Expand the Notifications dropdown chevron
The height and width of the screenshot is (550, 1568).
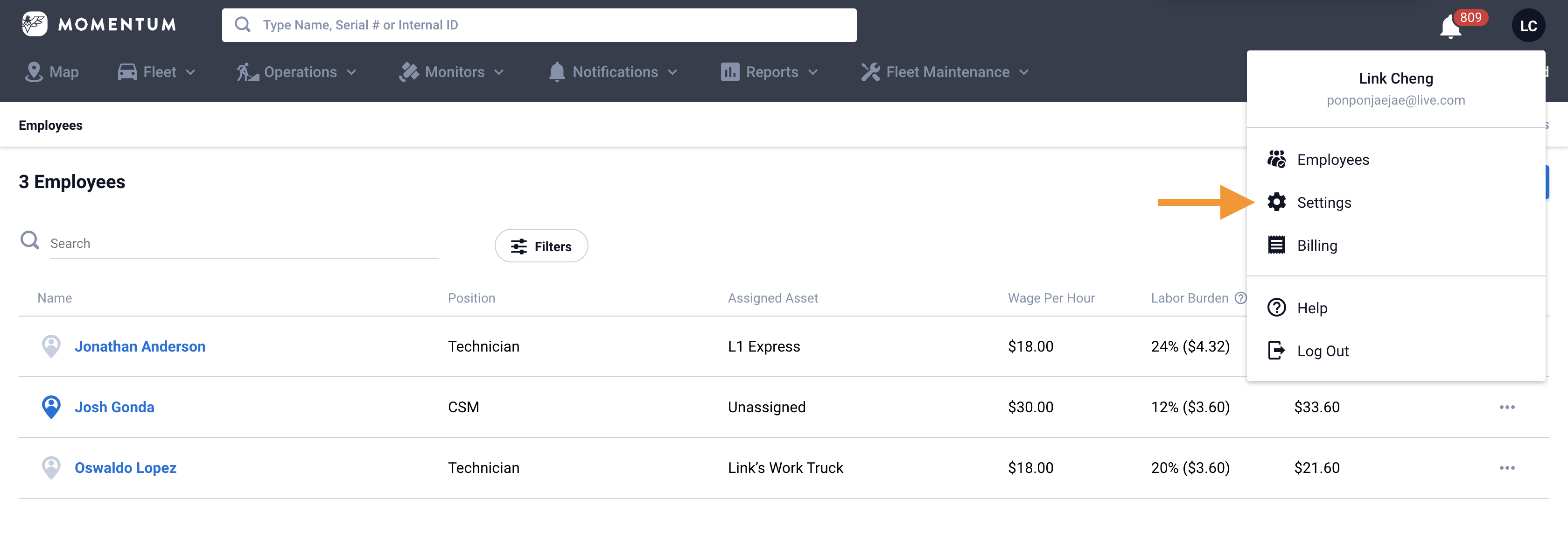pyautogui.click(x=672, y=72)
